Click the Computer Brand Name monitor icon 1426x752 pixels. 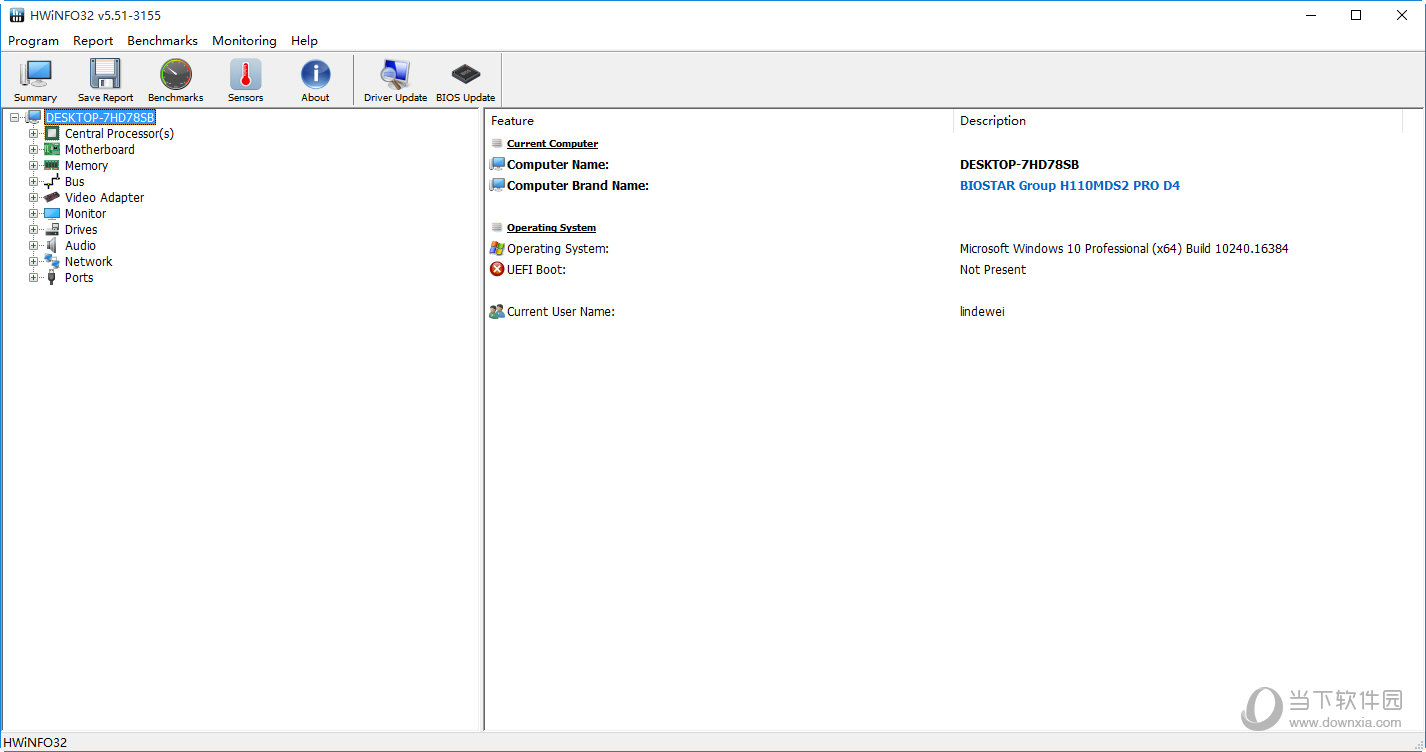[x=497, y=185]
